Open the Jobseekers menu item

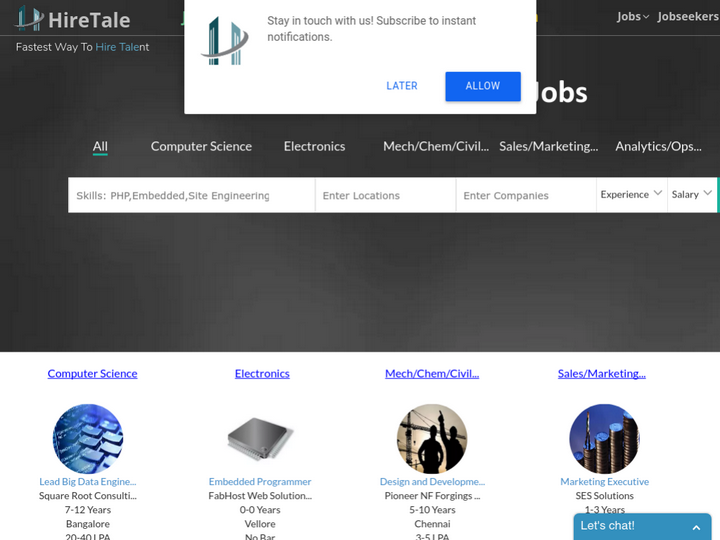point(688,16)
